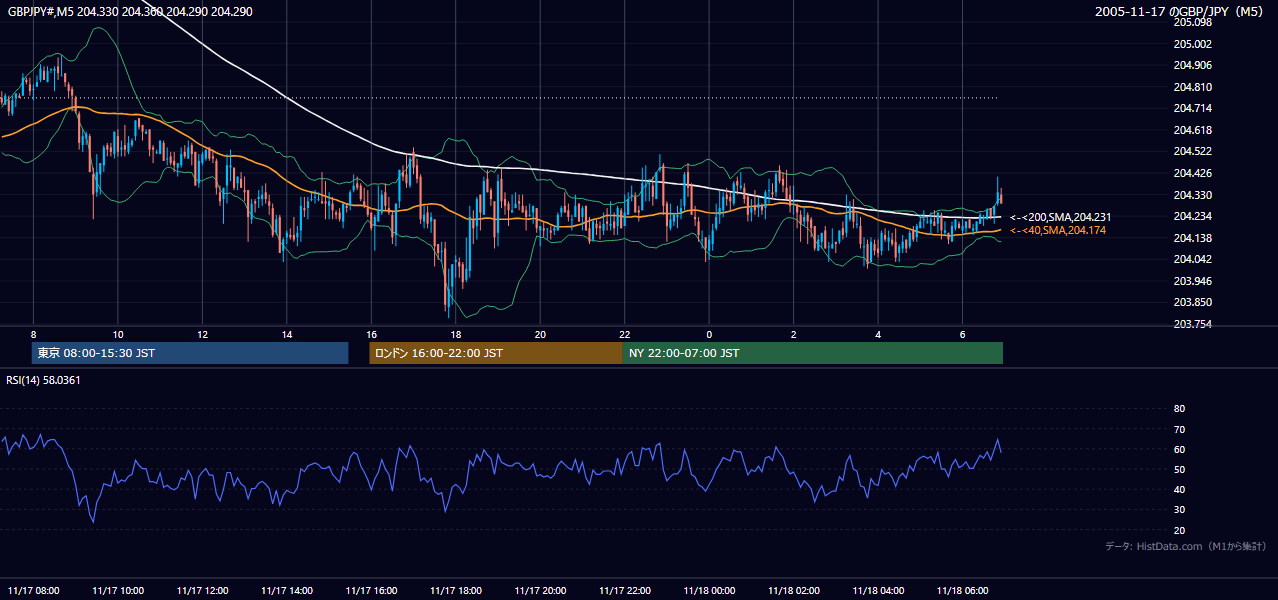
Task: Click the 205.098 price axis label
Action: click(1192, 22)
